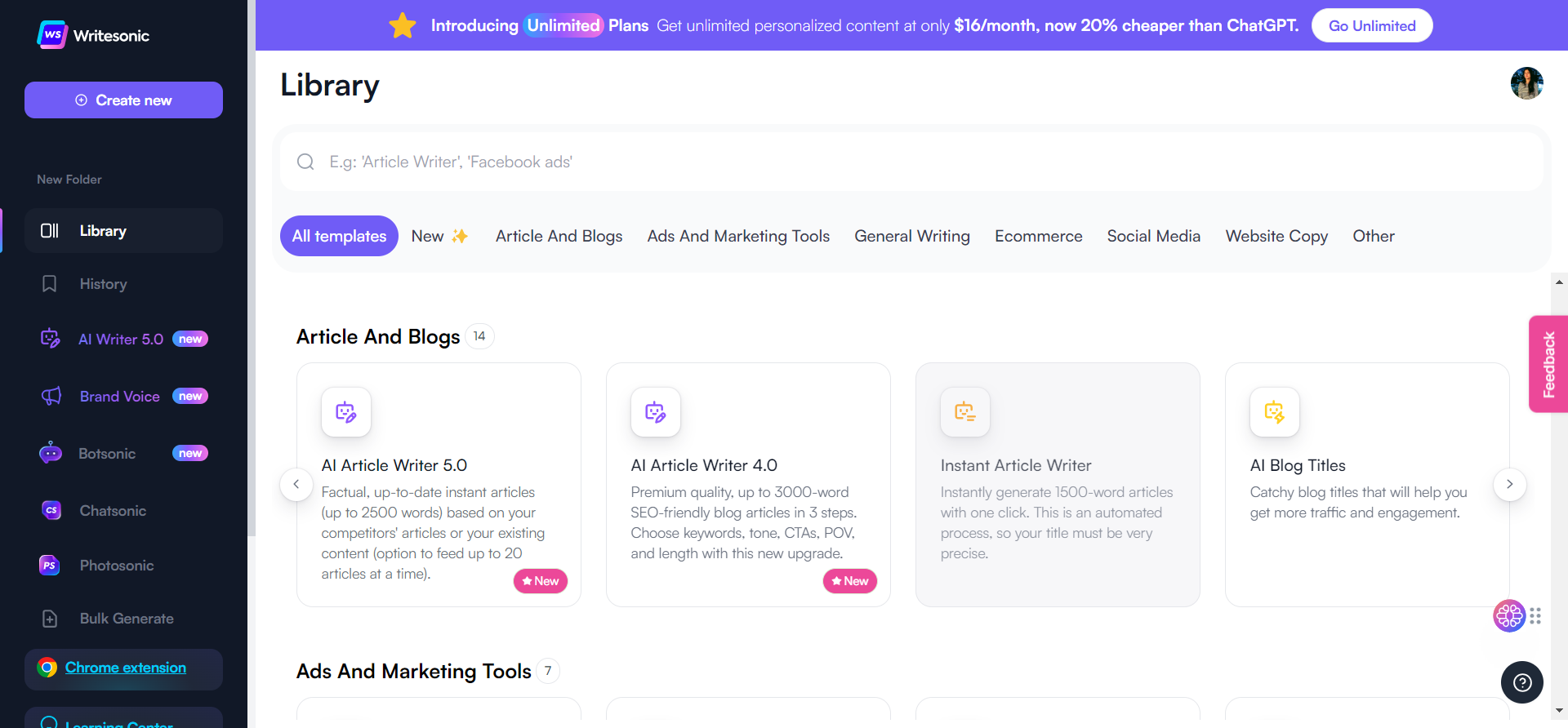The width and height of the screenshot is (1568, 728).
Task: Open the AI Article Writer 5.0 title
Action: [394, 465]
